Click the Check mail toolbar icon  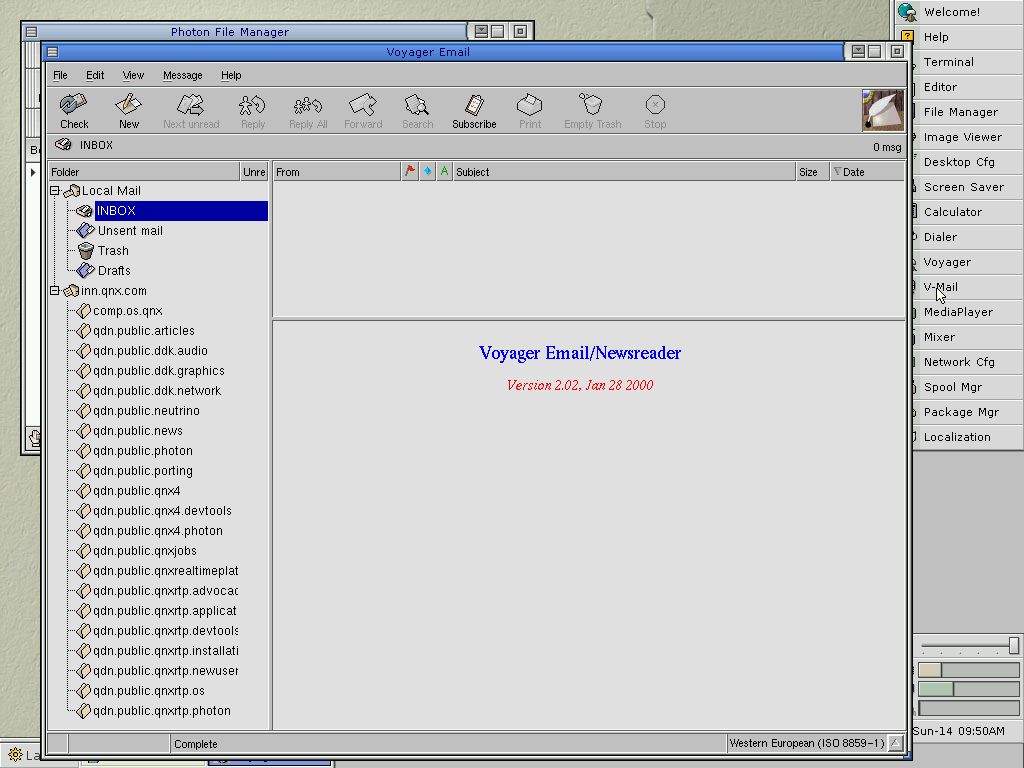[x=74, y=110]
